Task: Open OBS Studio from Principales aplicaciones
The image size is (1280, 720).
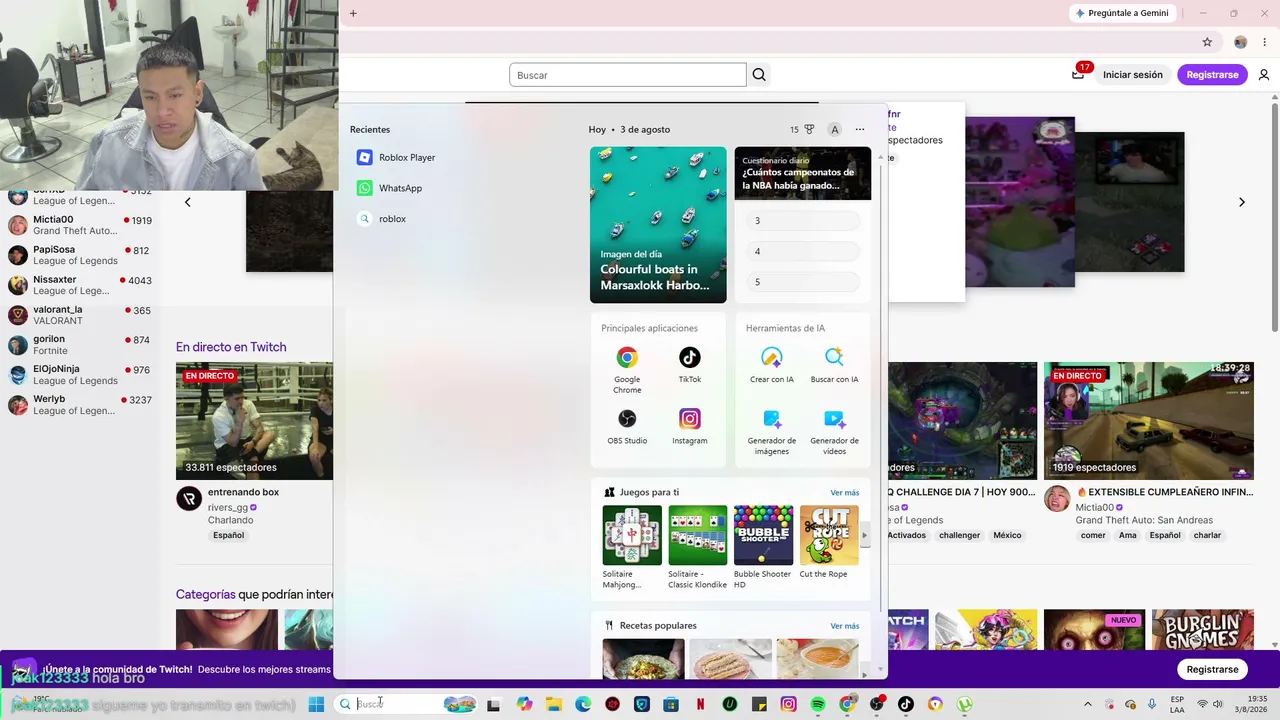Action: click(627, 426)
